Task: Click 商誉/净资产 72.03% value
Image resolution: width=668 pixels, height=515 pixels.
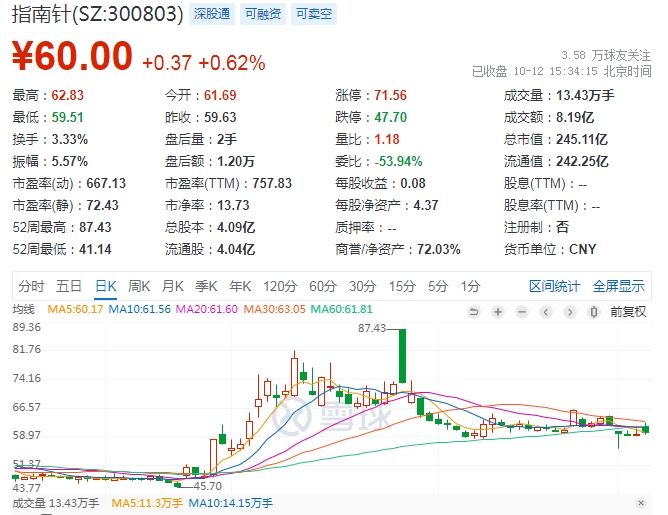Action: [x=439, y=249]
